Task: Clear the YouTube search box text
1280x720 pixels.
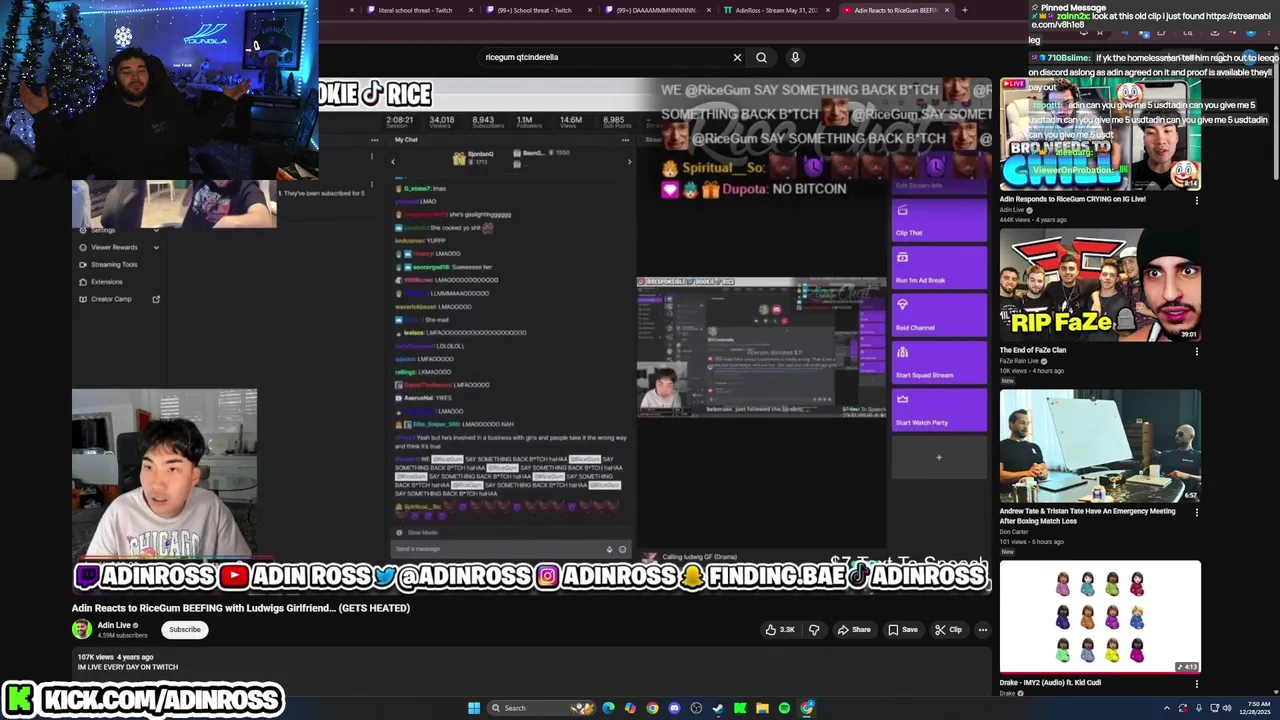Action: click(738, 57)
